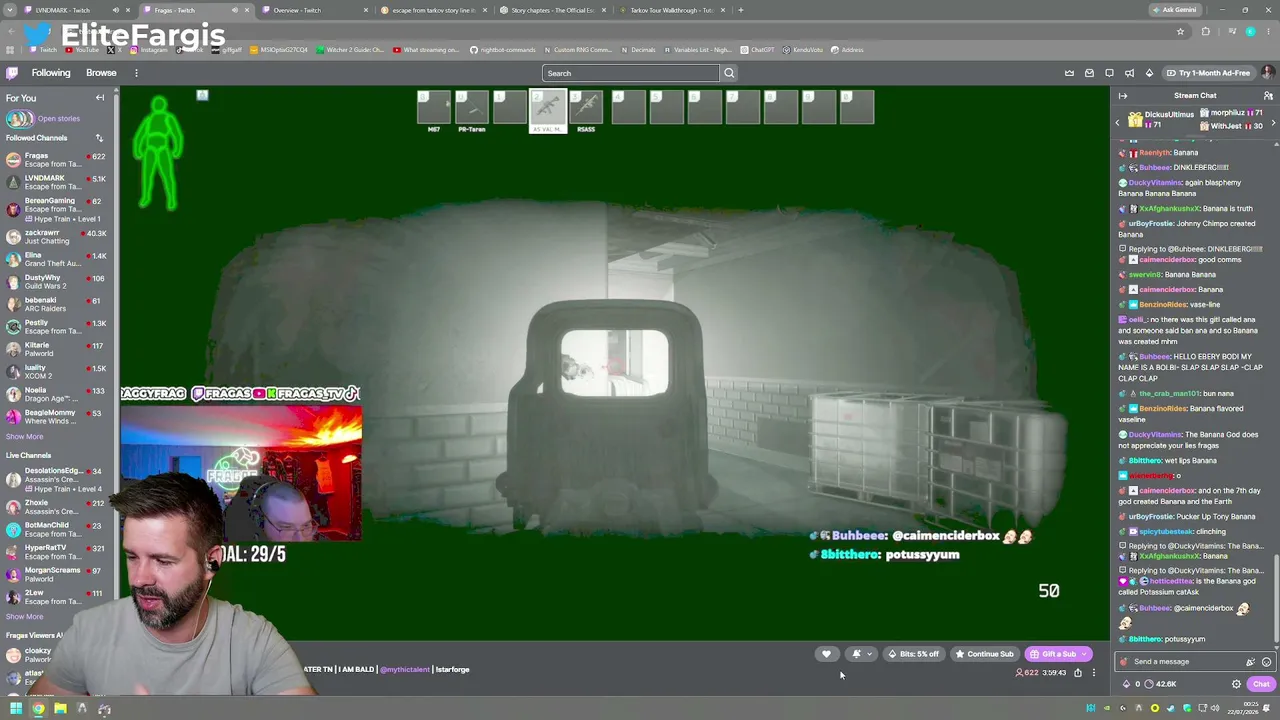Show more live channels
Screen dimensions: 1280x720
pyautogui.click(x=24, y=617)
